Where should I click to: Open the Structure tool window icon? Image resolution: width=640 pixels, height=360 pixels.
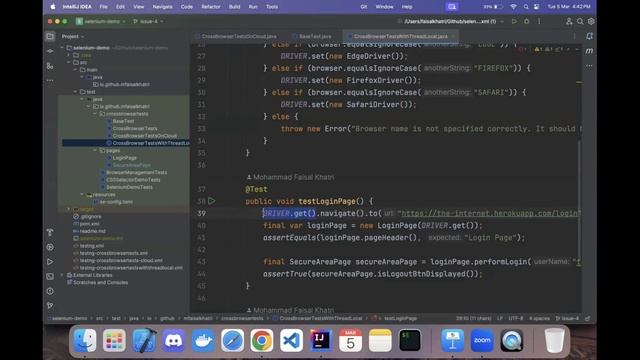coord(50,66)
